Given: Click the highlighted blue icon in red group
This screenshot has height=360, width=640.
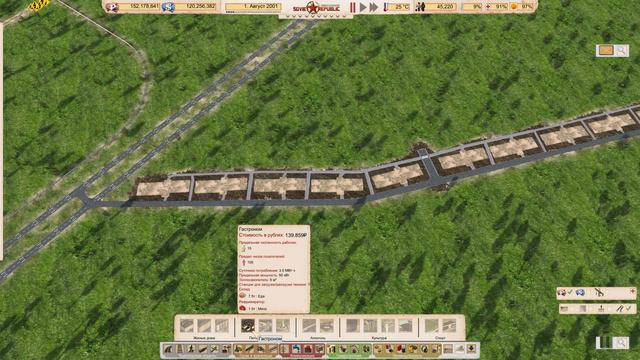Looking at the screenshot, I should (296, 349).
